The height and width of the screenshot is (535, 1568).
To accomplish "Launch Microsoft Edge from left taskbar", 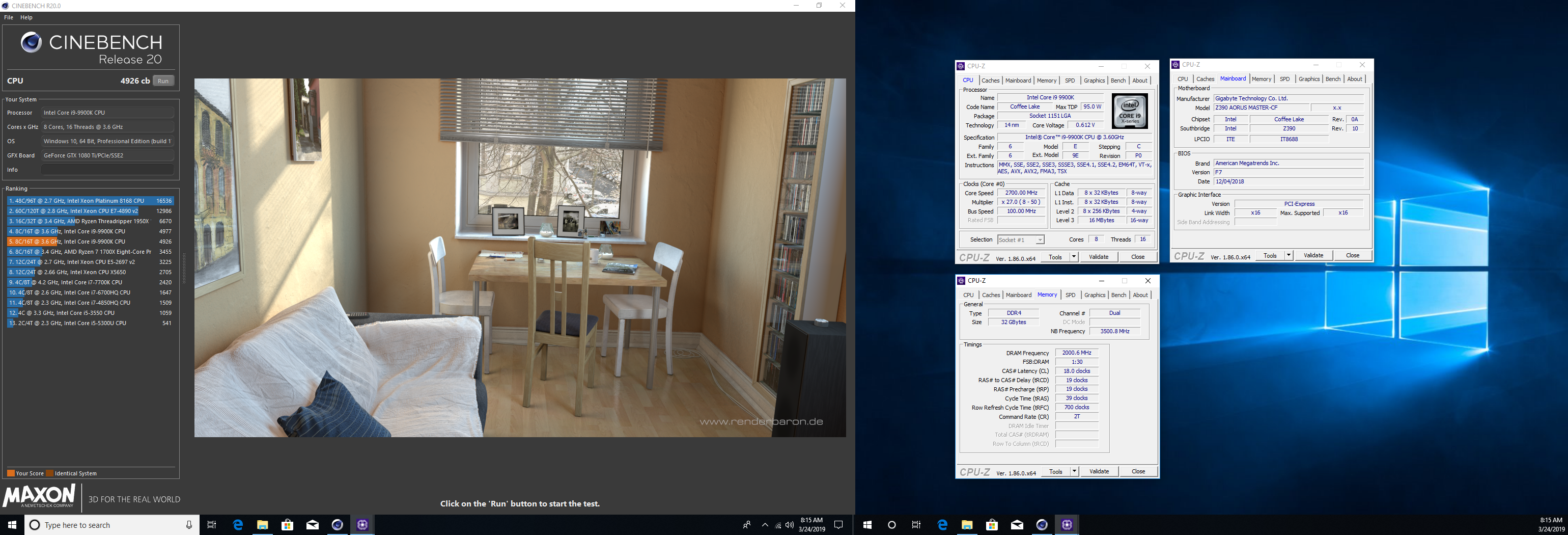I will 237,525.
